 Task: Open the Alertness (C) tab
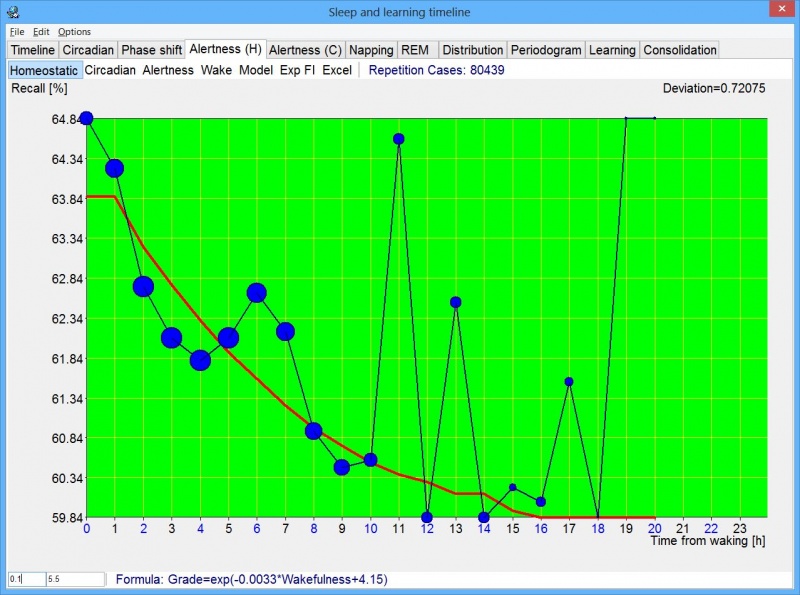click(305, 50)
